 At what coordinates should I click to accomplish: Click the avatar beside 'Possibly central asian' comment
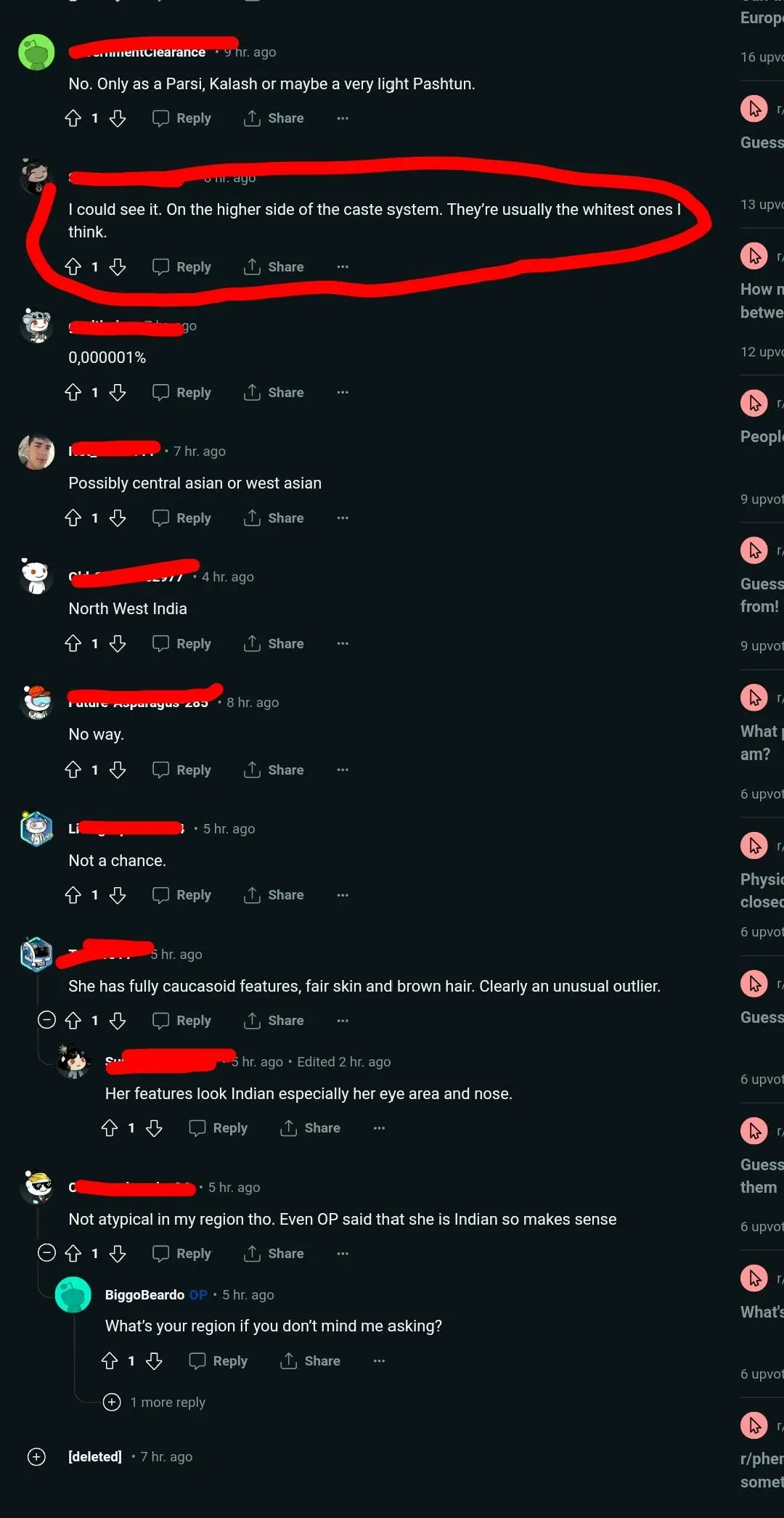coord(36,452)
